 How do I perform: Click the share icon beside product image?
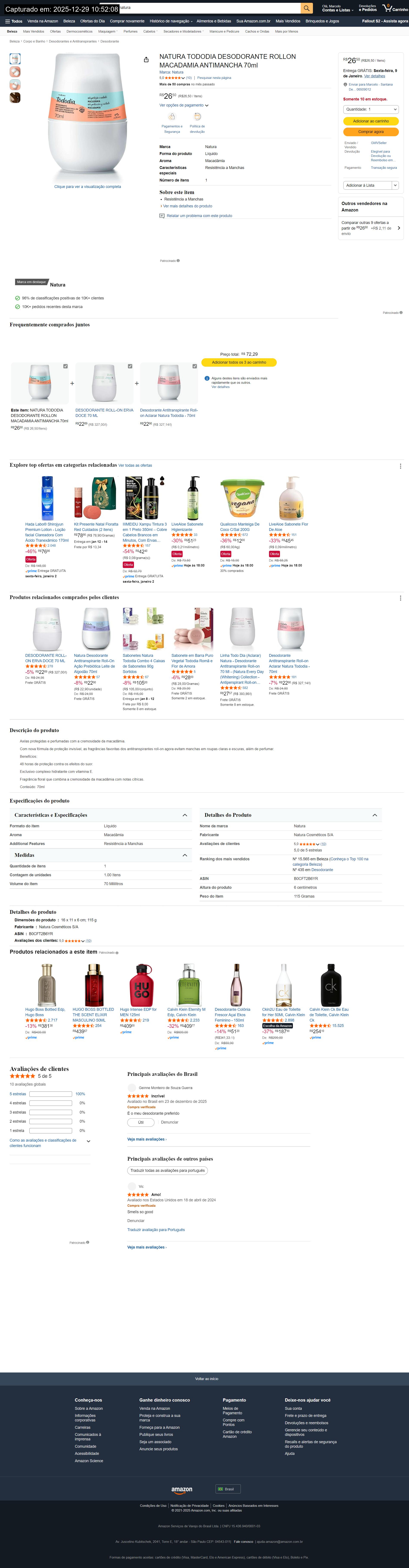146,60
